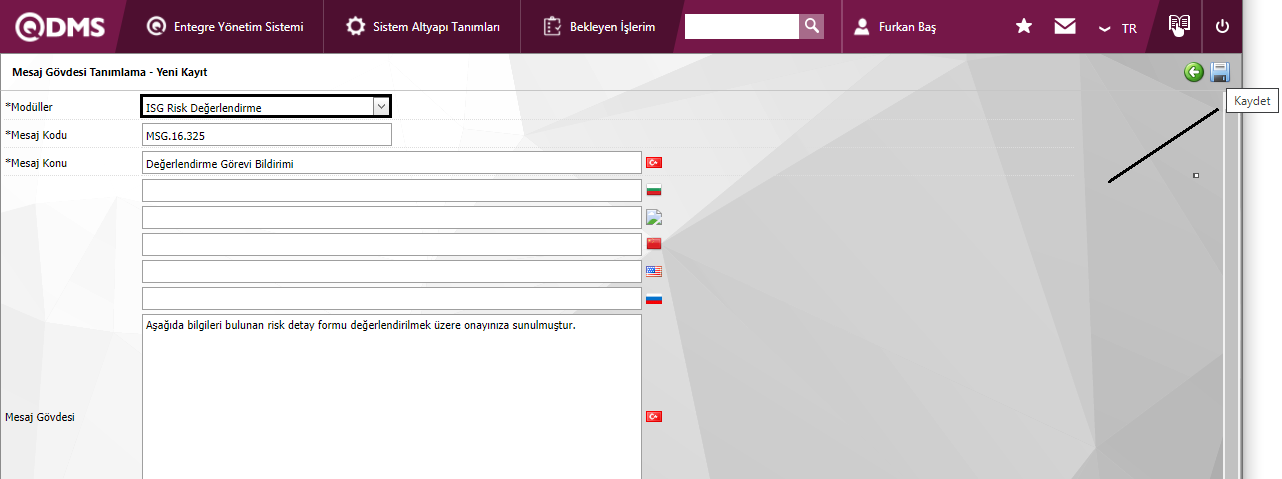Click the green back arrow icon

click(1194, 72)
